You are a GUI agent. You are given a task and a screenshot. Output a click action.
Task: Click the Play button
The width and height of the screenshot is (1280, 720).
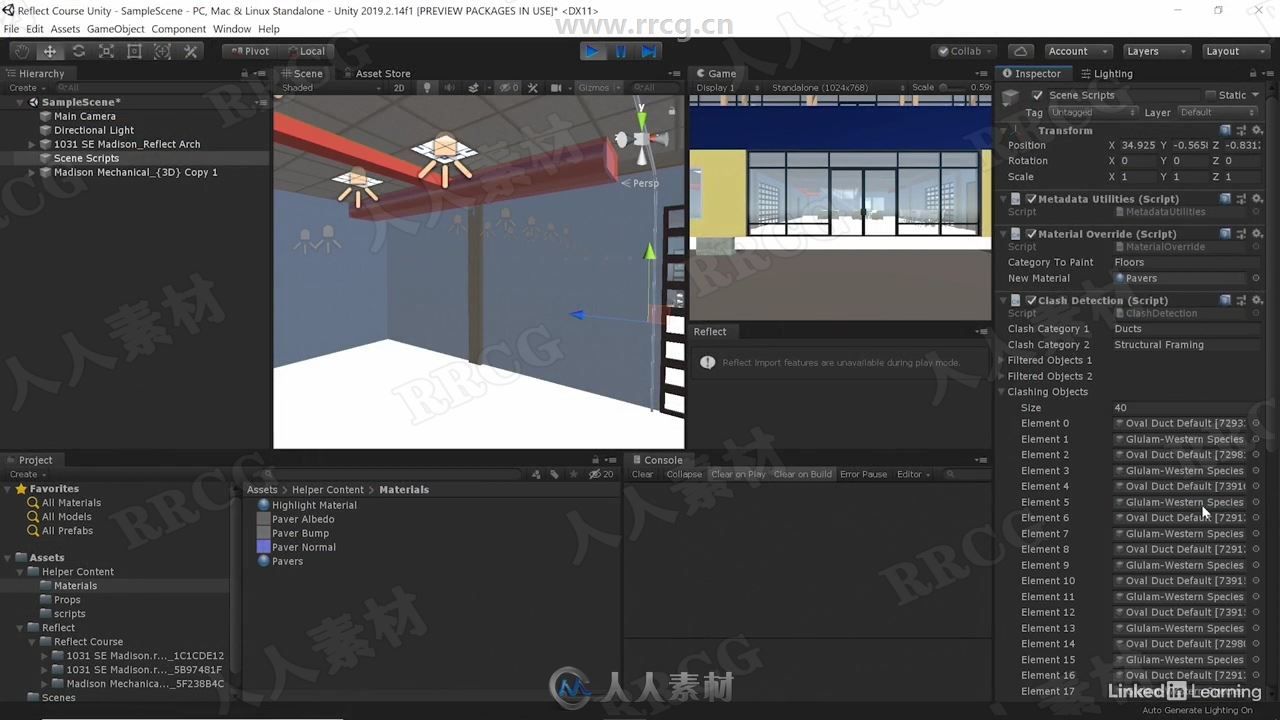[x=592, y=51]
